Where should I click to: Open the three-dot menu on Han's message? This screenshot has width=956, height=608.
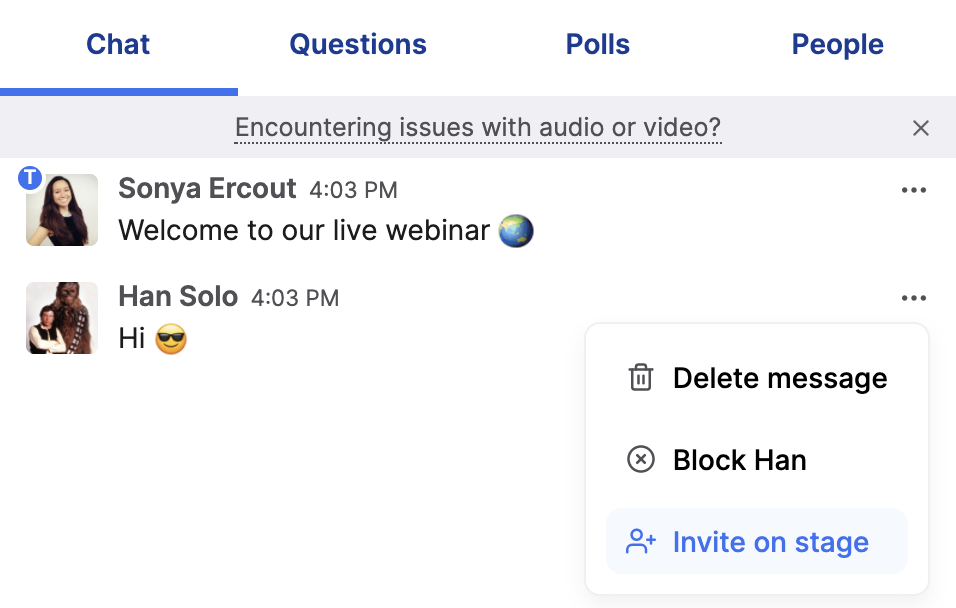914,298
